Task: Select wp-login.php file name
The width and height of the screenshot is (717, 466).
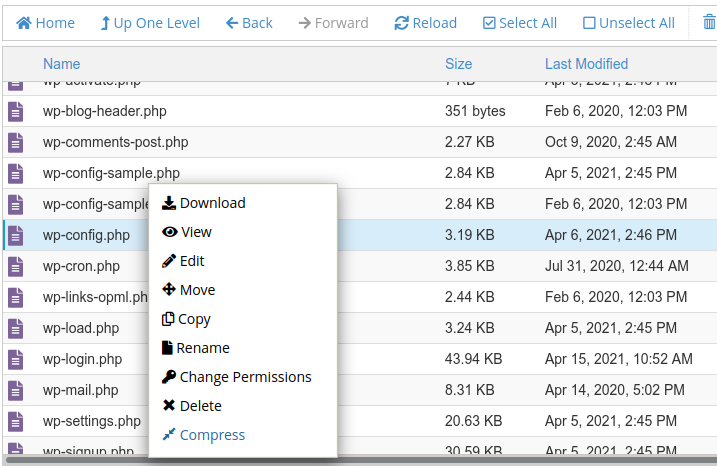Action: tap(82, 359)
